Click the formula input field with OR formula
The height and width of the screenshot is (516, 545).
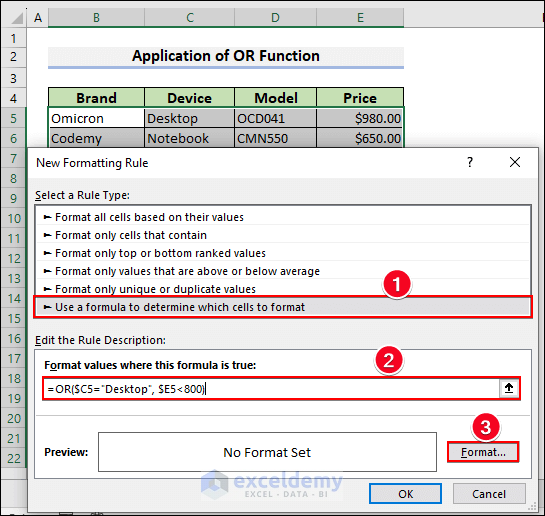[x=272, y=388]
